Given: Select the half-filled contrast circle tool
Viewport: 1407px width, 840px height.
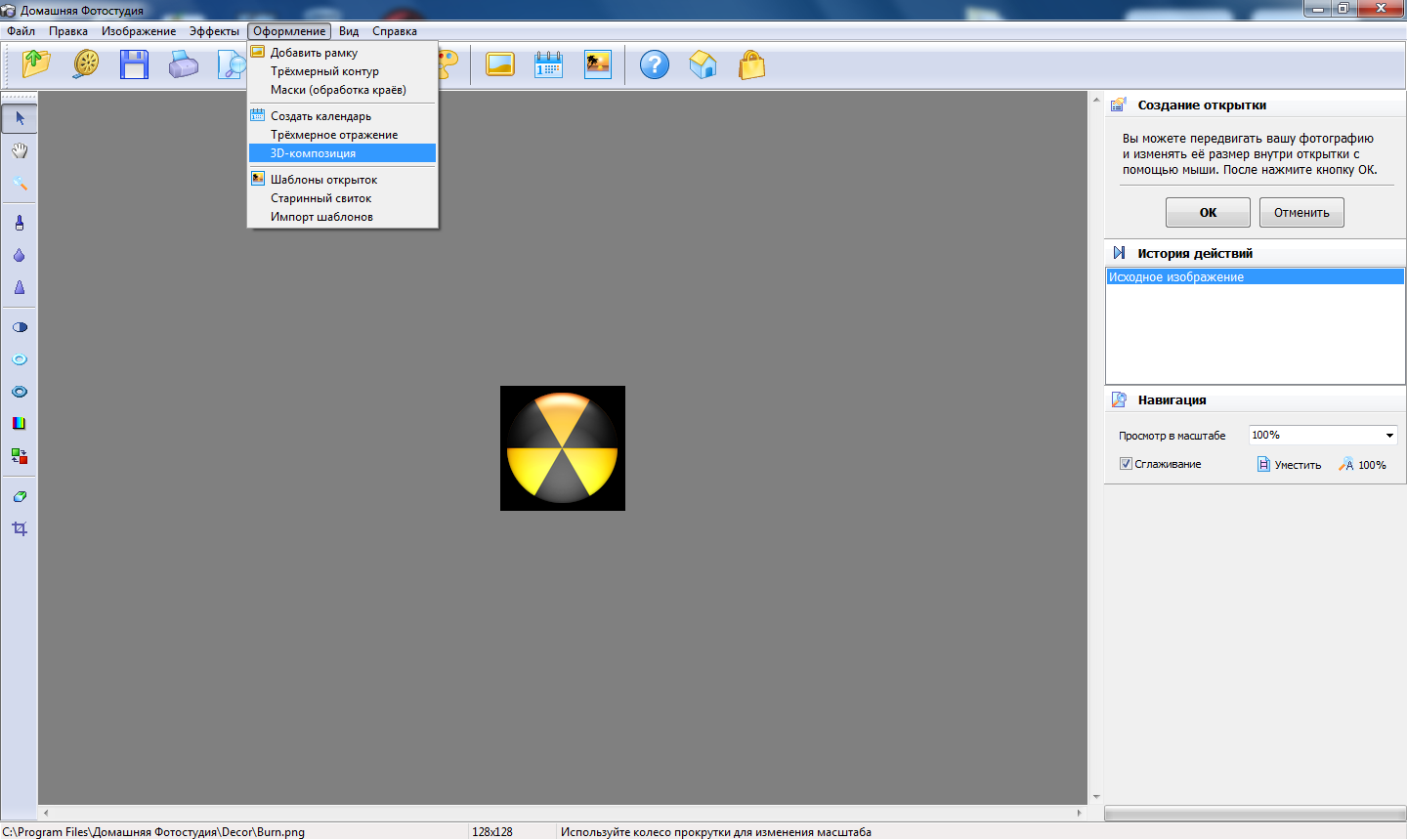Looking at the screenshot, I should coord(20,327).
